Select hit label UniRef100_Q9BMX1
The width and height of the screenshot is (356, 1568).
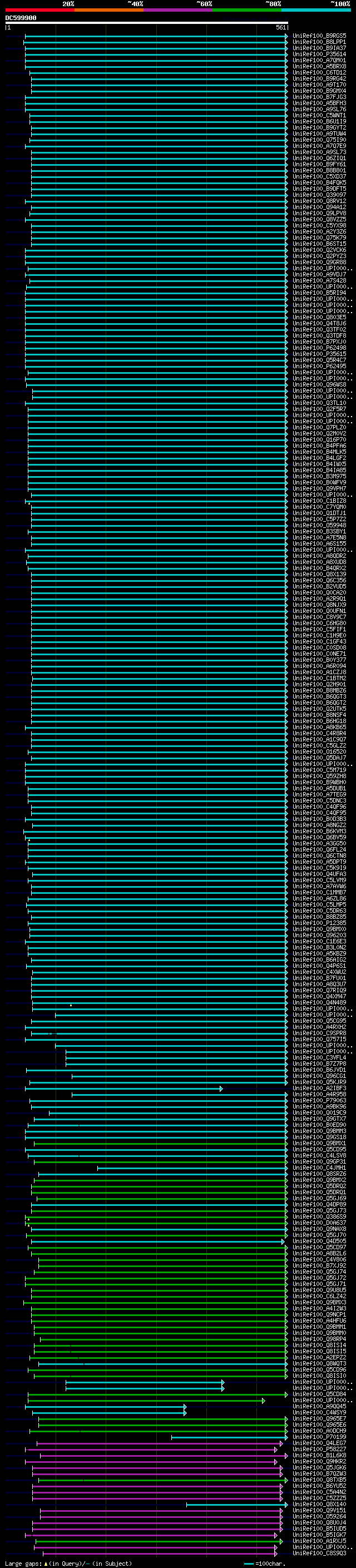[319, 1143]
